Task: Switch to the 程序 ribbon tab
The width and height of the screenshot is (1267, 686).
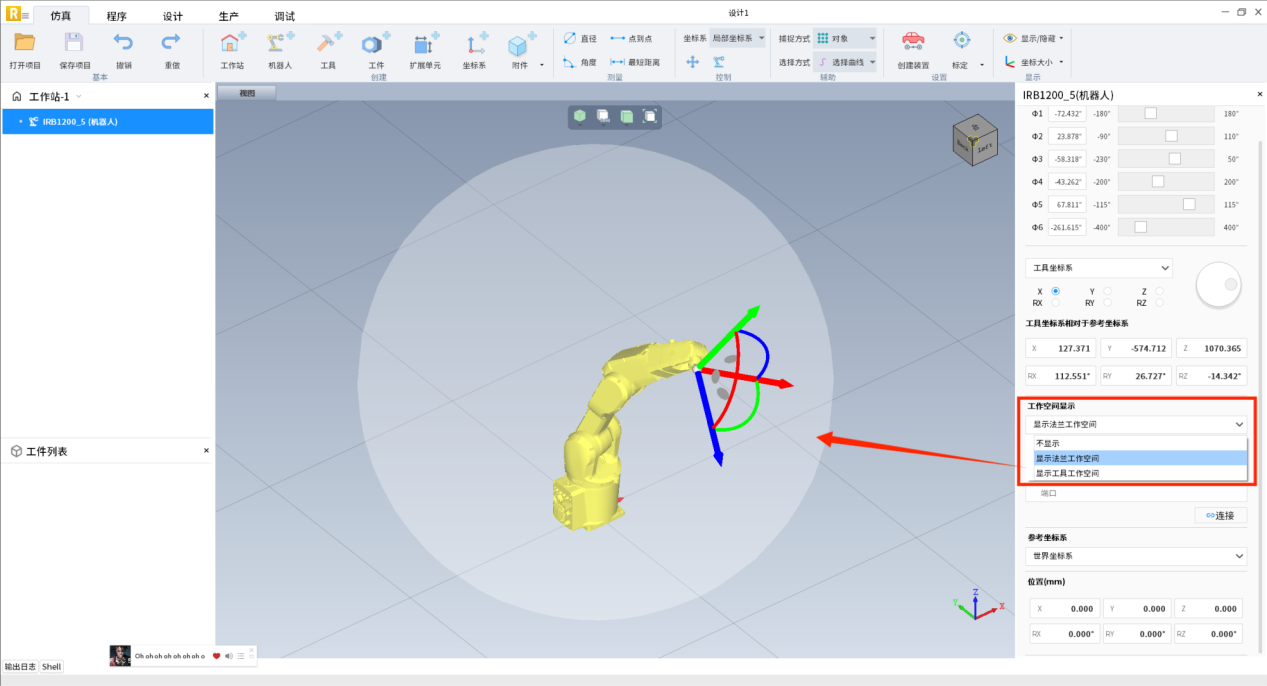Action: tap(116, 16)
